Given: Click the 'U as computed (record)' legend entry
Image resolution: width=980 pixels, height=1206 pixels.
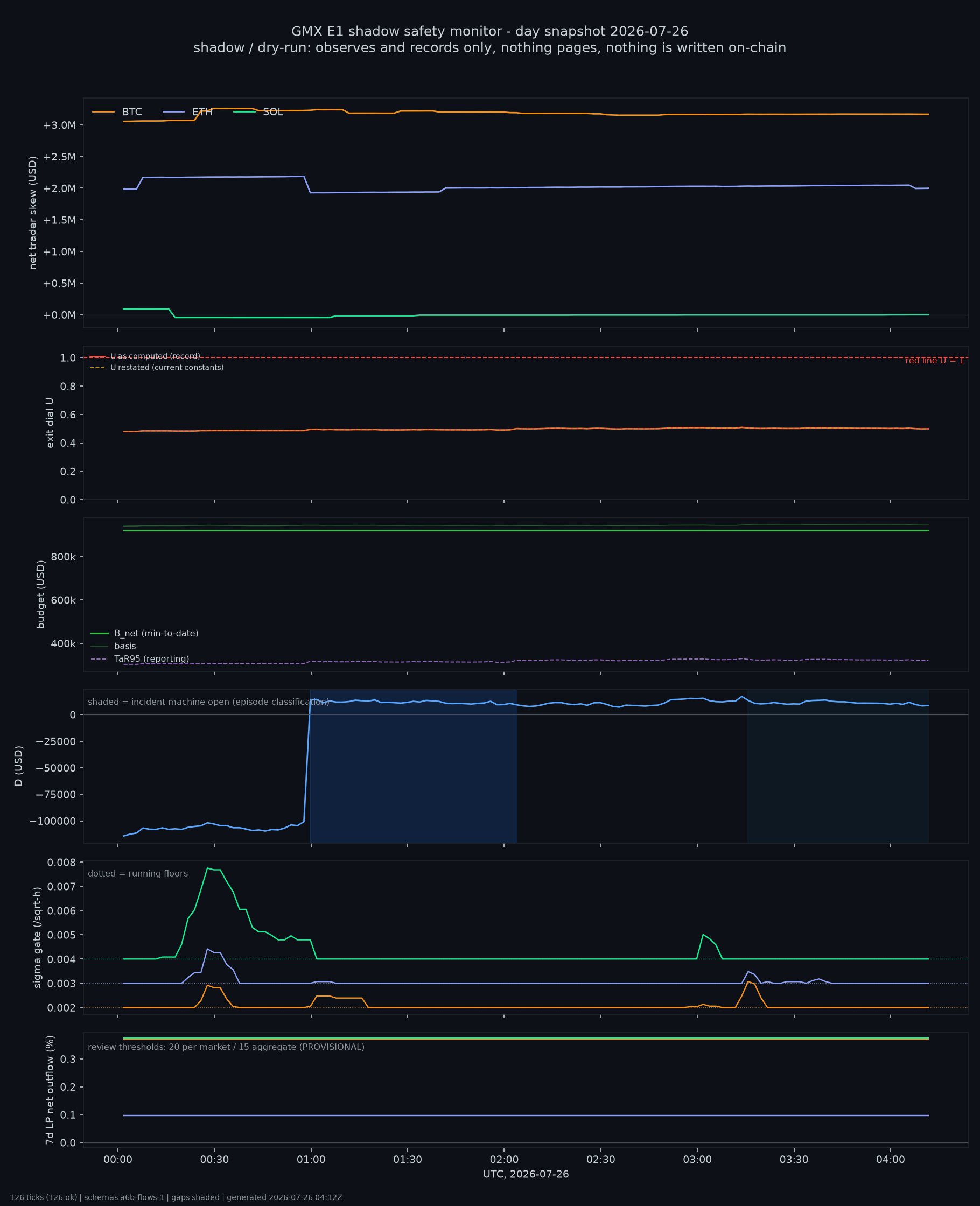Looking at the screenshot, I should point(145,356).
